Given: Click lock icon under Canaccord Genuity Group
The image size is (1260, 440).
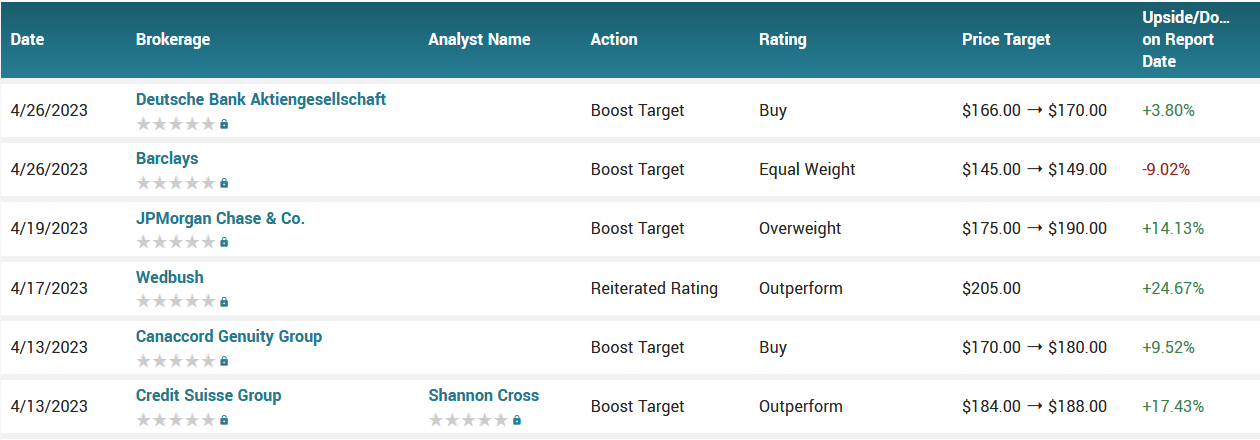Looking at the screenshot, I should pos(224,361).
